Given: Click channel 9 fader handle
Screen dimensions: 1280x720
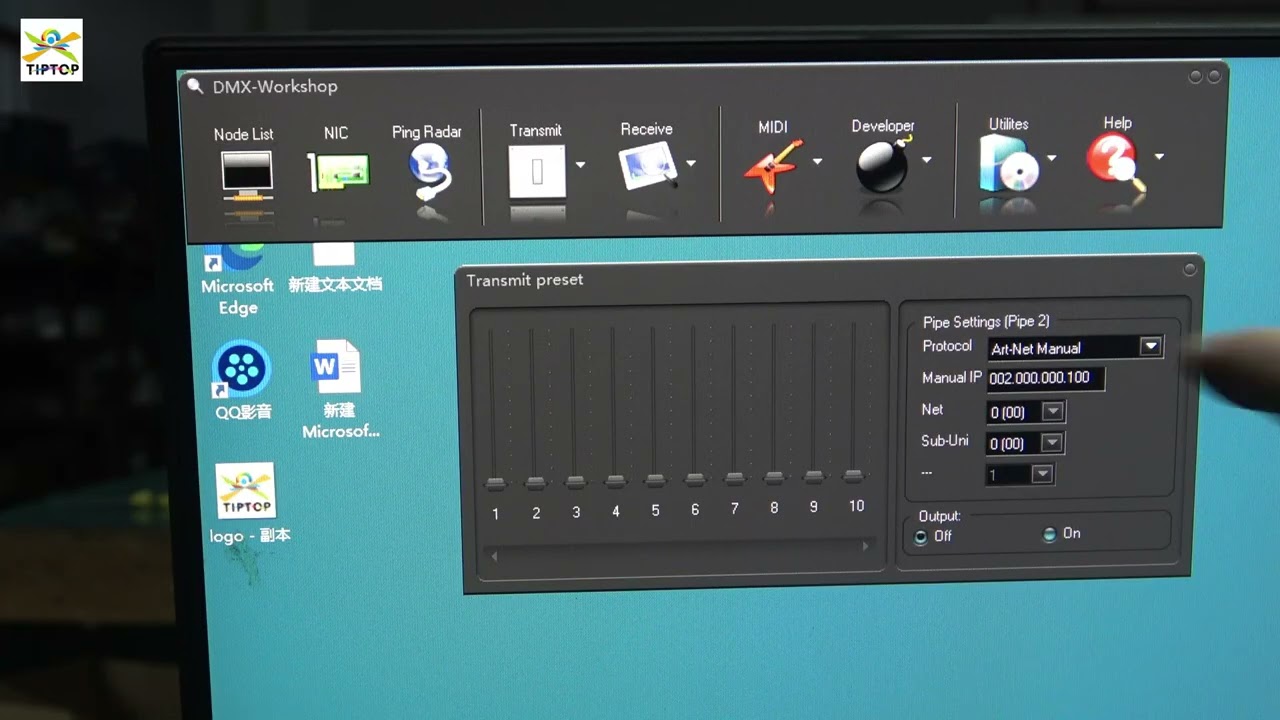Looking at the screenshot, I should click(x=814, y=476).
